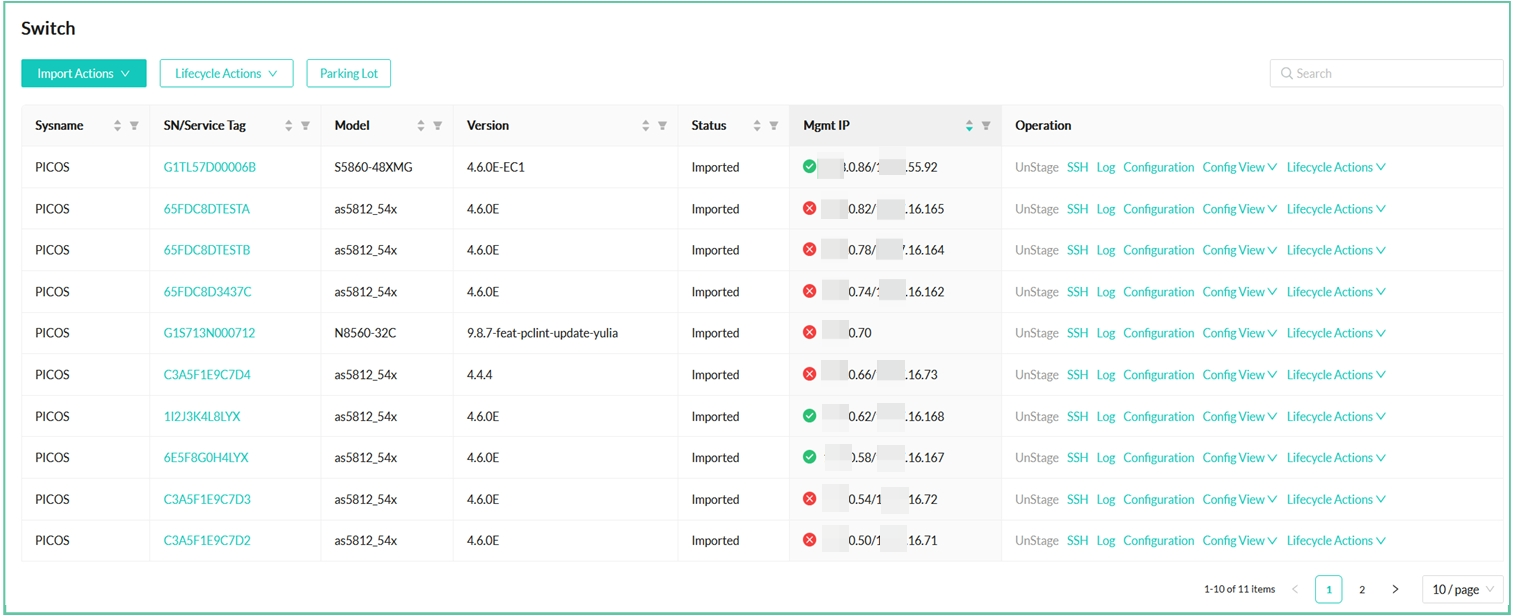
Task: Open the Mgmt IP filter
Action: (x=985, y=126)
